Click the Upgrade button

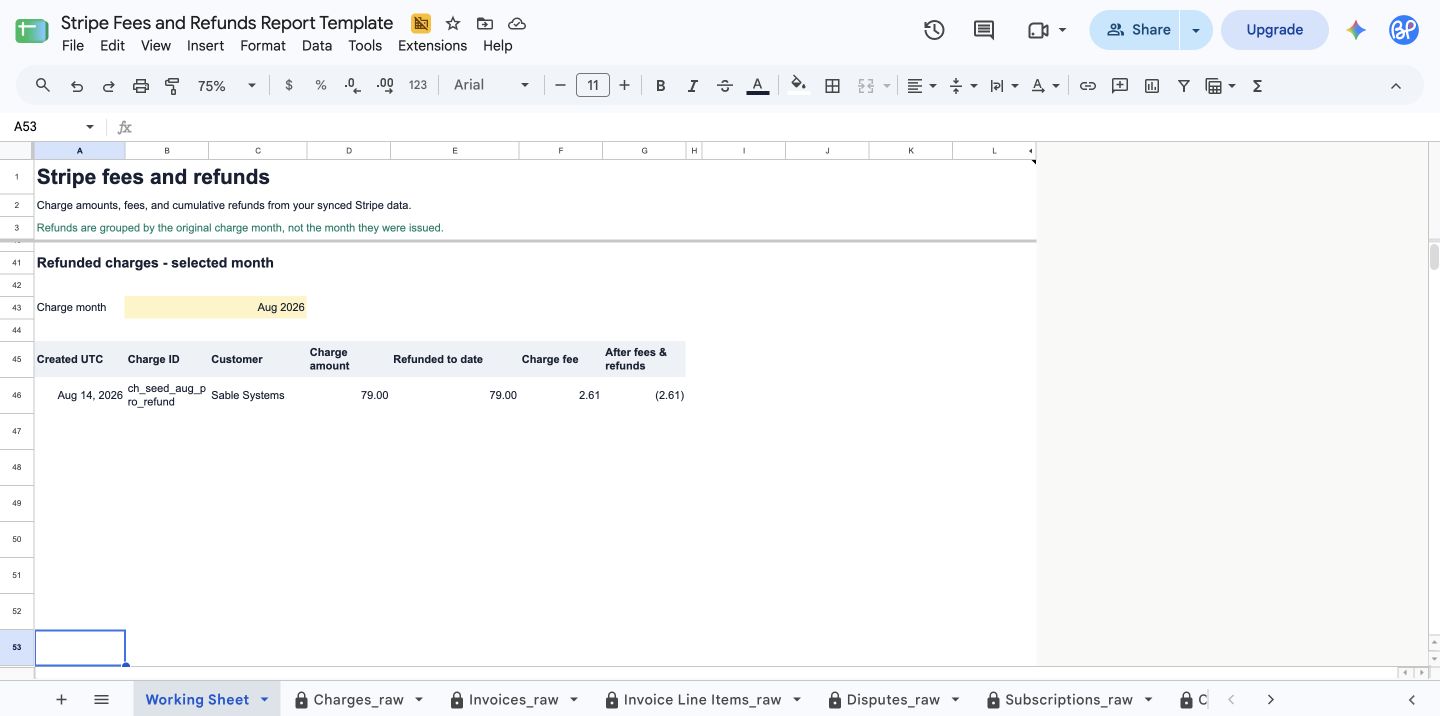(1275, 30)
